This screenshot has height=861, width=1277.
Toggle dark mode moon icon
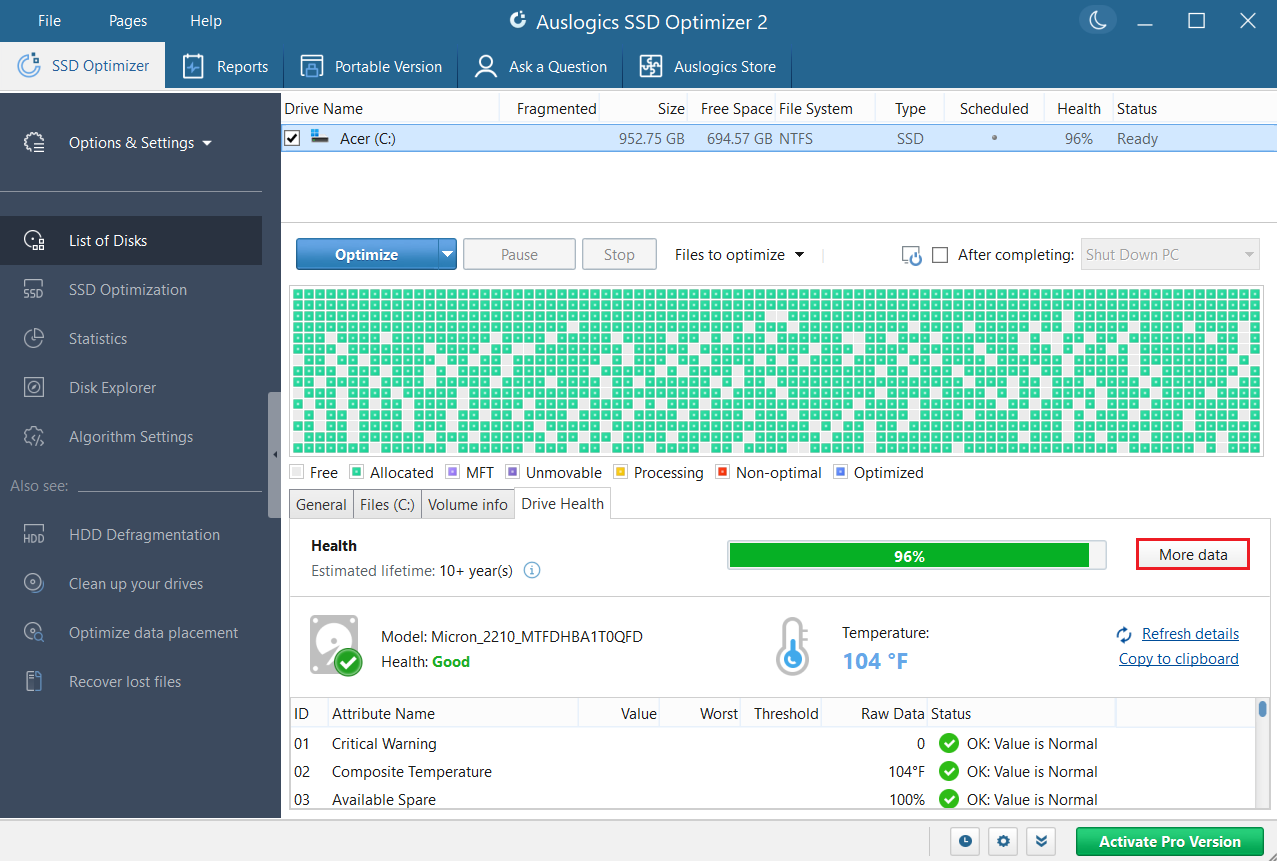(x=1099, y=21)
